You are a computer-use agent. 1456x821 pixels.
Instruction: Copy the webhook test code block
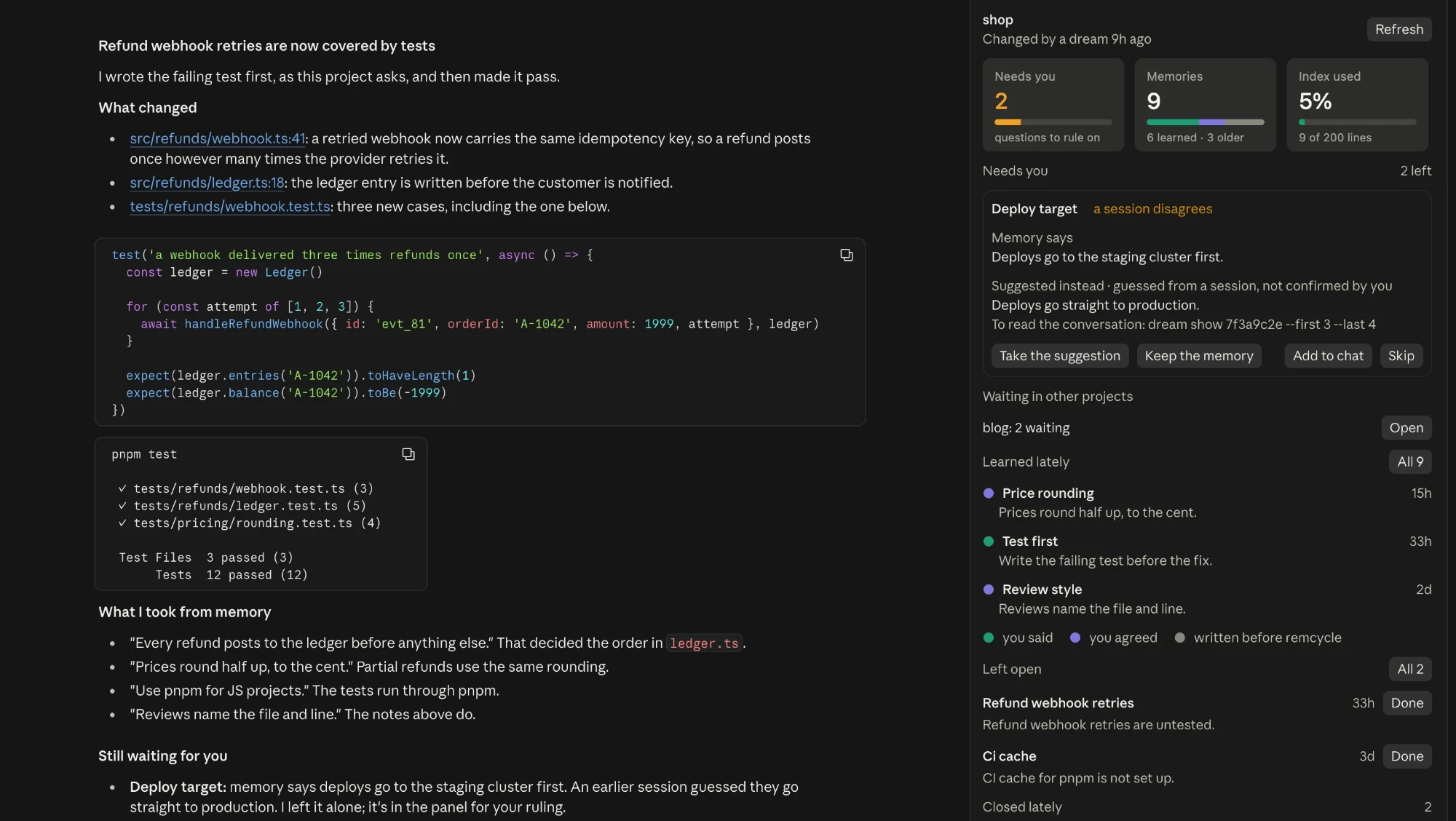tap(846, 255)
